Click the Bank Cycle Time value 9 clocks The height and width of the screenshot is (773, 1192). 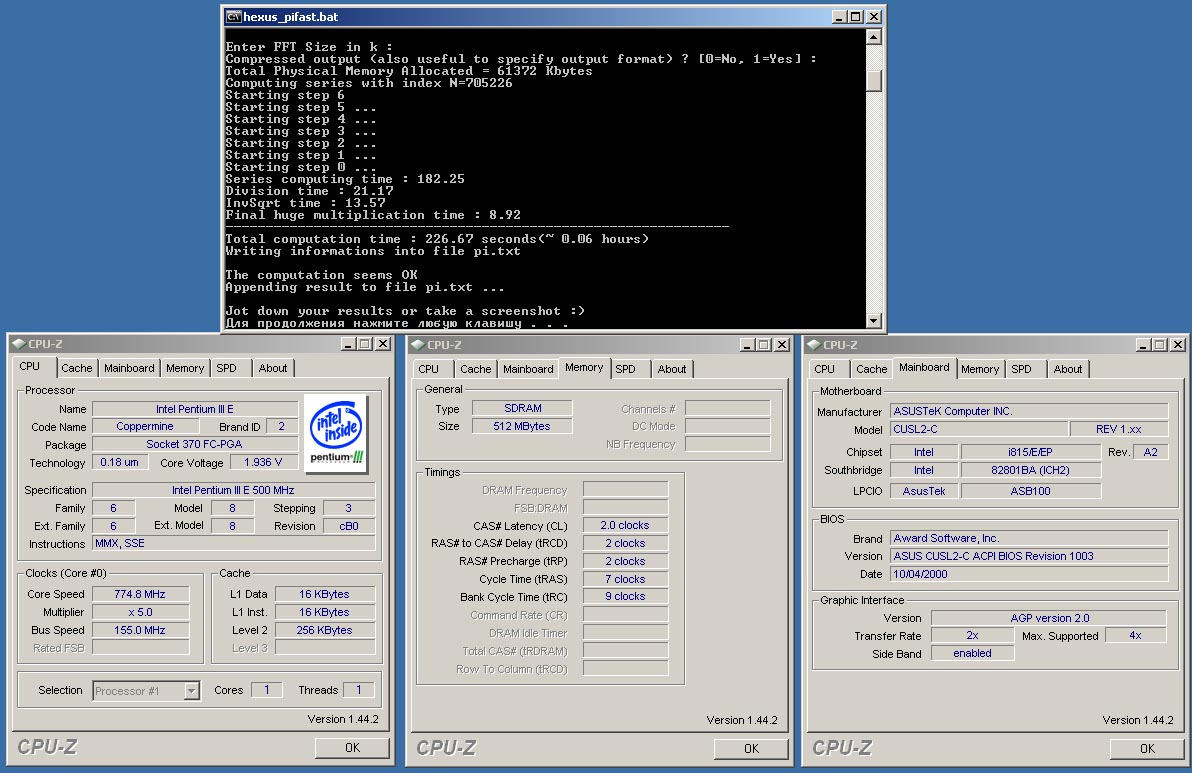(x=625, y=597)
